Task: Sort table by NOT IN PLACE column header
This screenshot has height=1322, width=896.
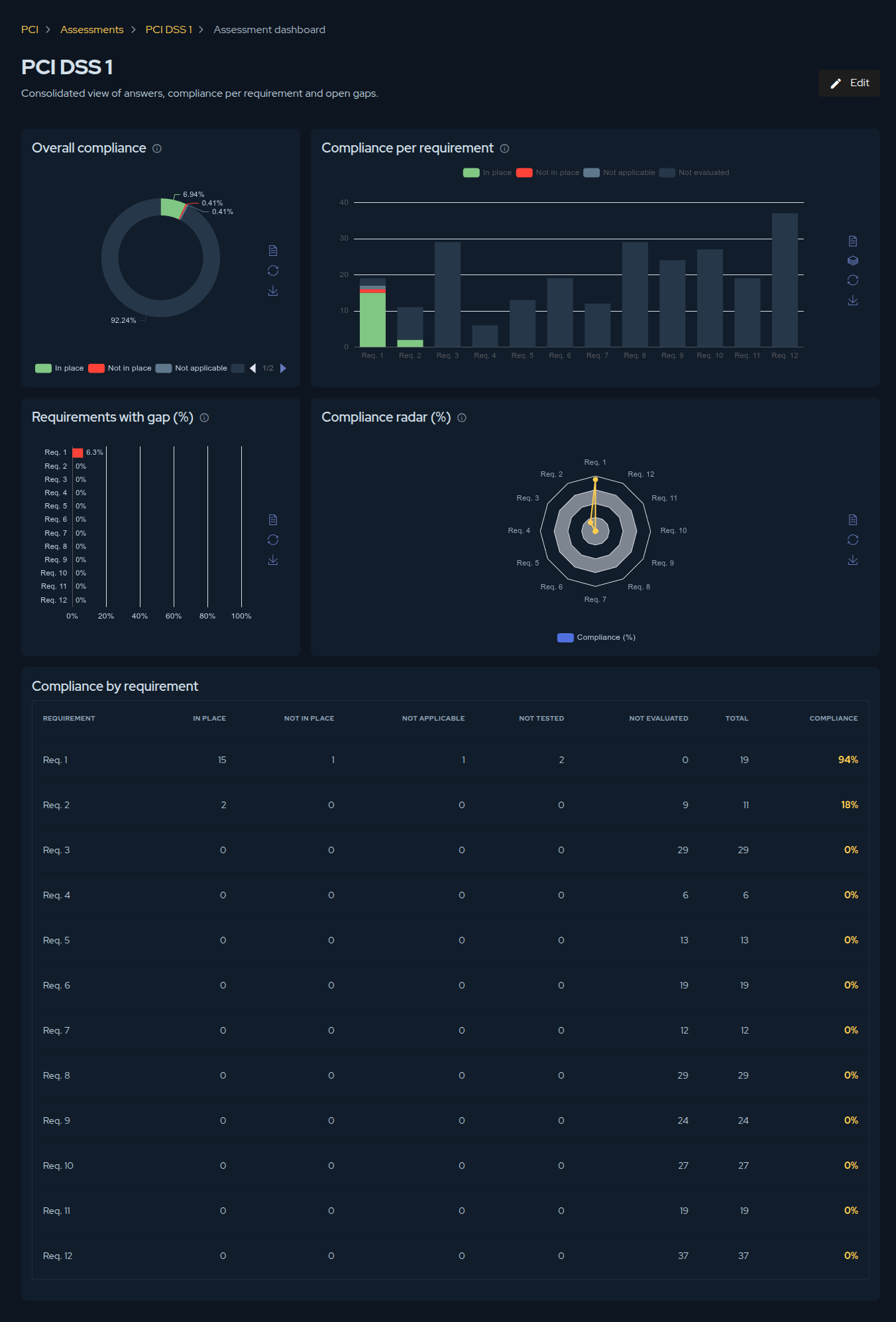Action: click(x=309, y=718)
